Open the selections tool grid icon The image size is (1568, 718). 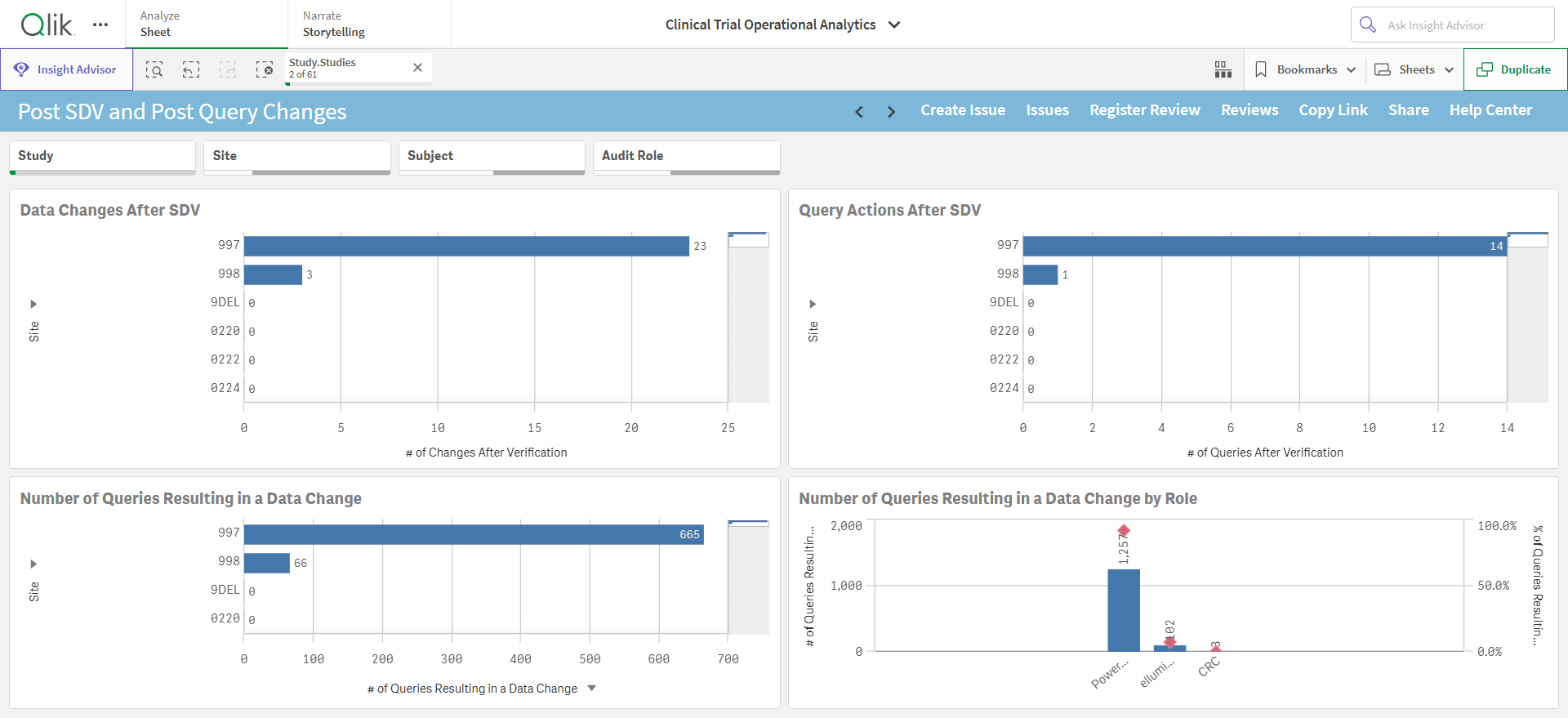tap(1223, 69)
